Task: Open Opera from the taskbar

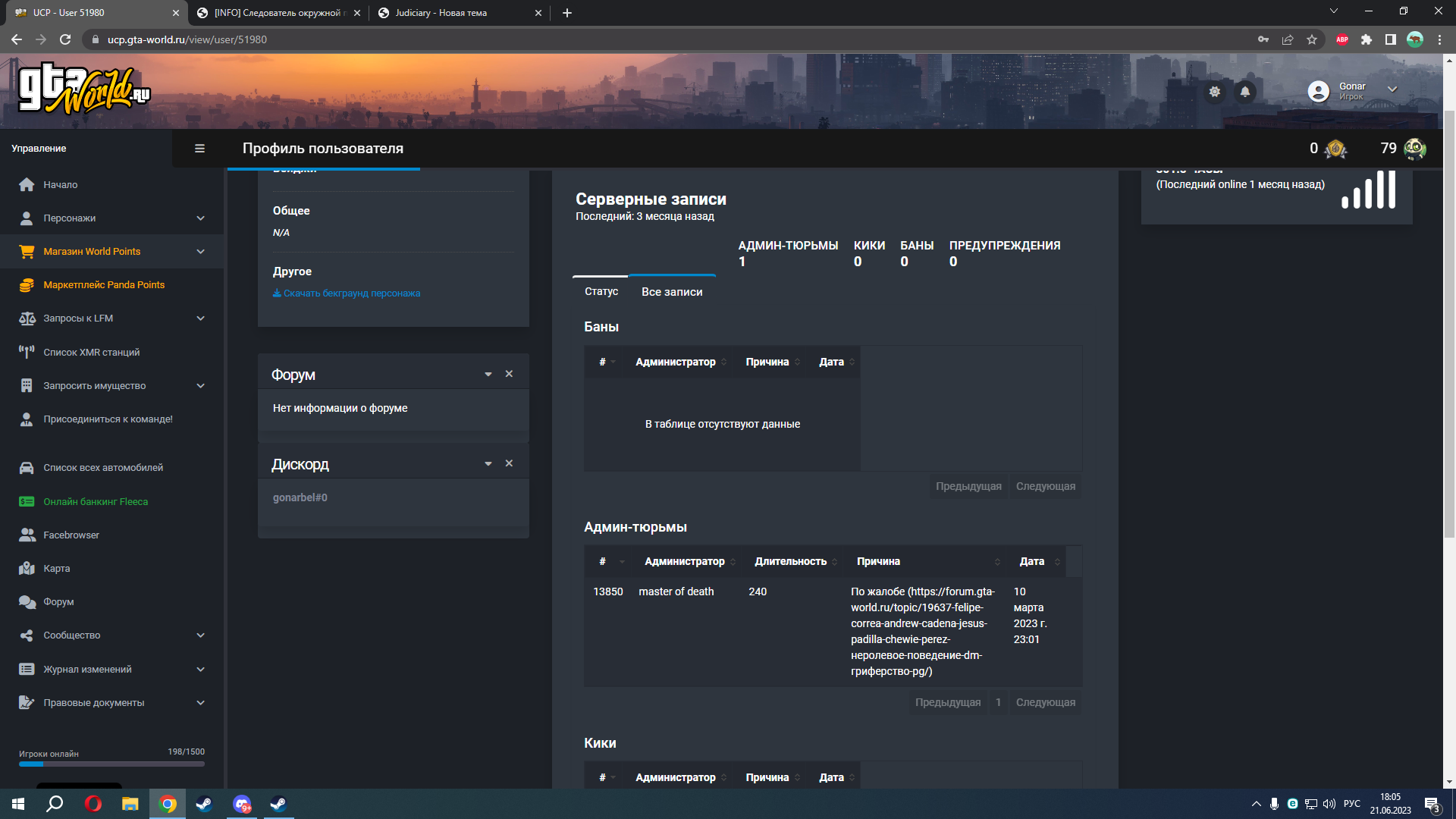Action: [x=93, y=804]
